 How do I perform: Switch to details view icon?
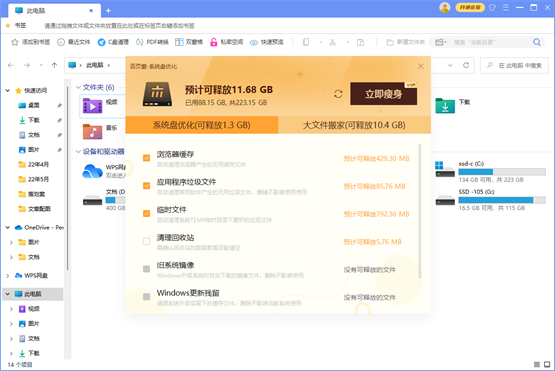tap(537, 364)
